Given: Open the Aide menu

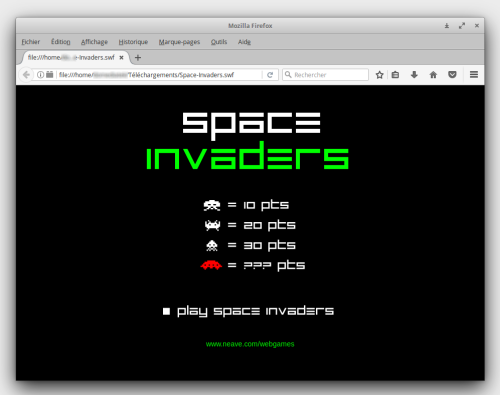Looking at the screenshot, I should pos(244,42).
